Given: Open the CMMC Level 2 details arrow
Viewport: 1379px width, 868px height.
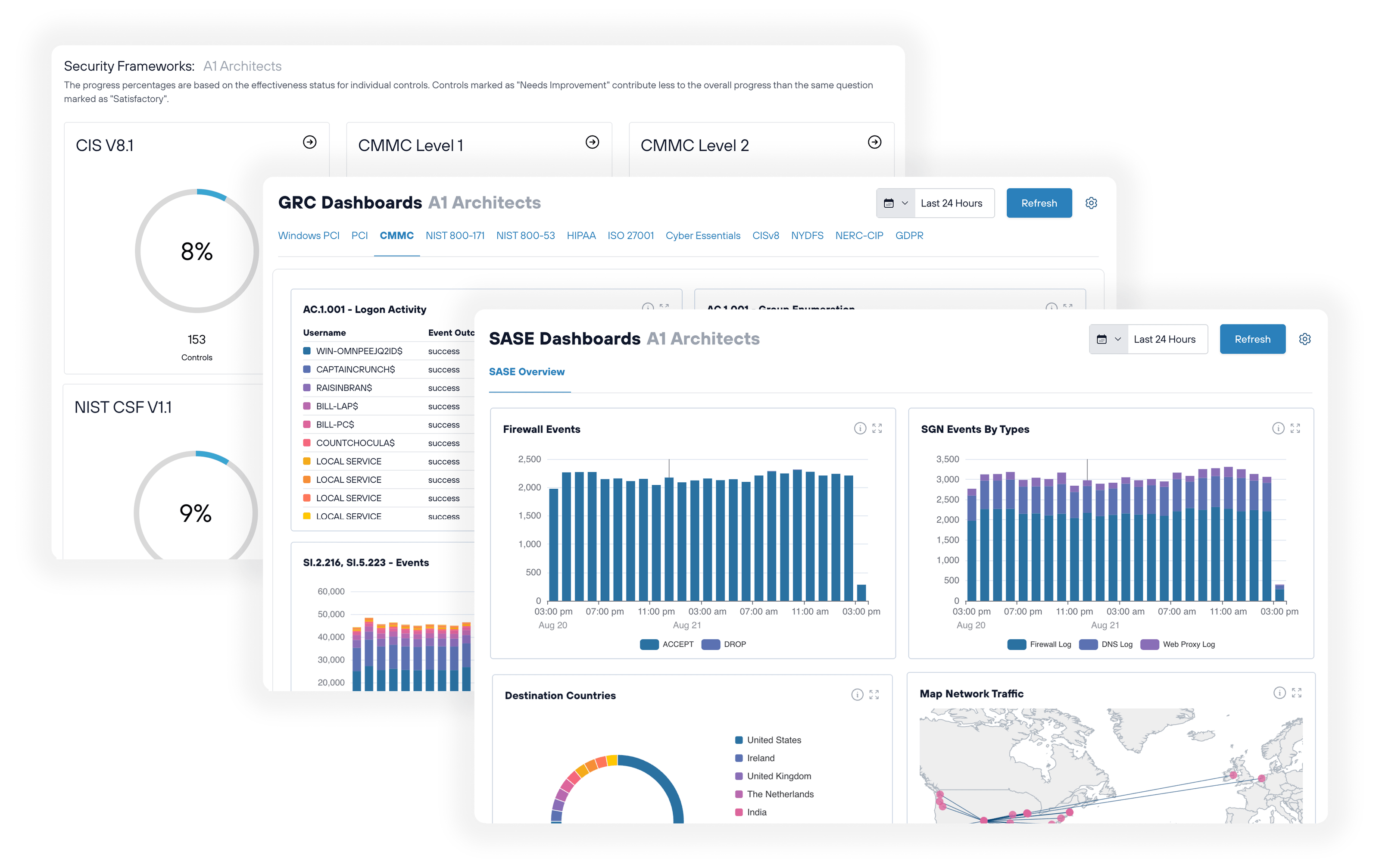Looking at the screenshot, I should pyautogui.click(x=874, y=142).
